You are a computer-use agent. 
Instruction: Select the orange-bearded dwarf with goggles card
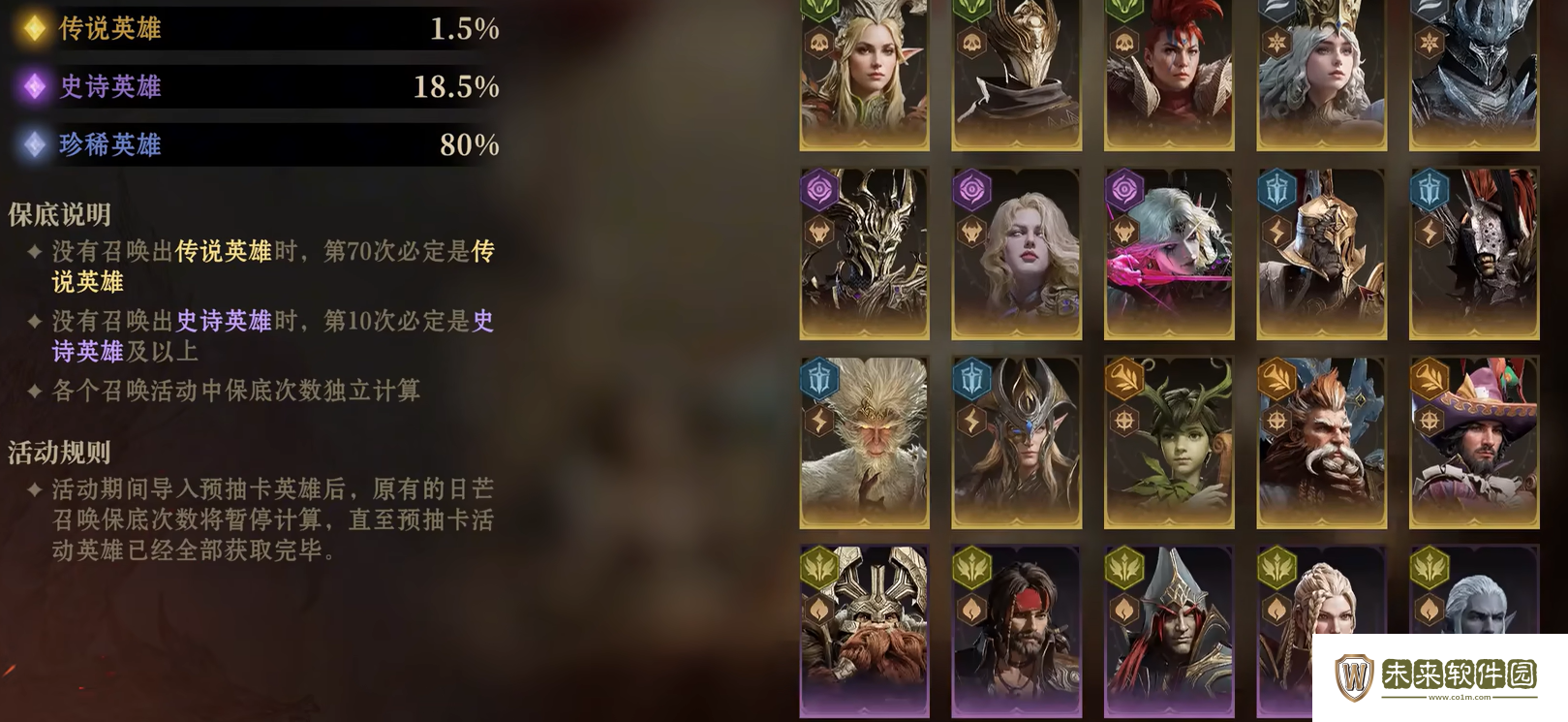(1321, 442)
